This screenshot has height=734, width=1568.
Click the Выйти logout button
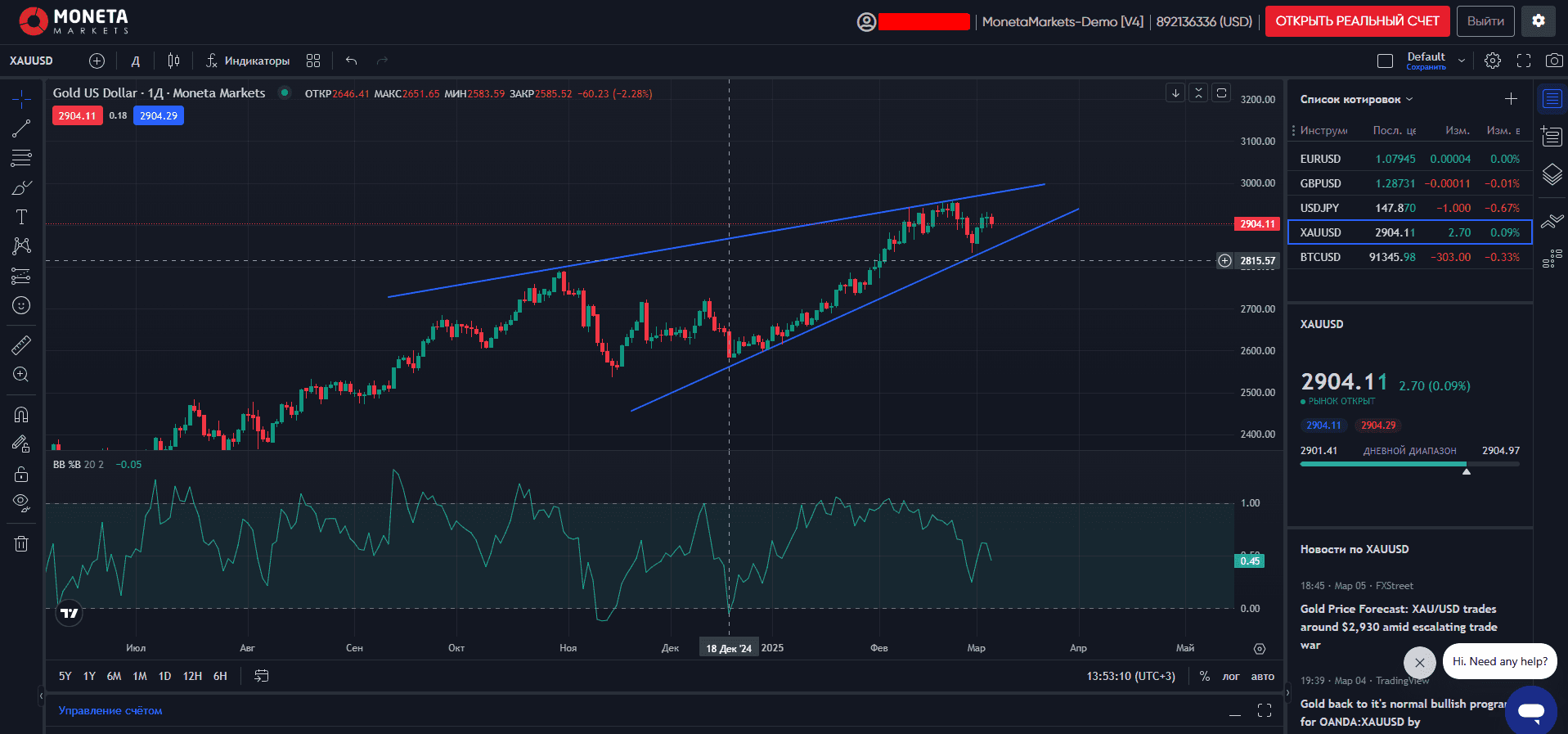coord(1485,21)
